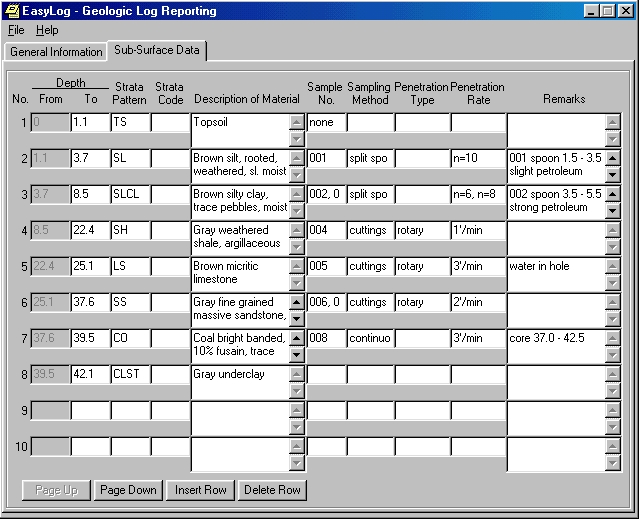Click the continuo sampling method field
Viewport: 639px width, 519px height.
click(x=370, y=338)
